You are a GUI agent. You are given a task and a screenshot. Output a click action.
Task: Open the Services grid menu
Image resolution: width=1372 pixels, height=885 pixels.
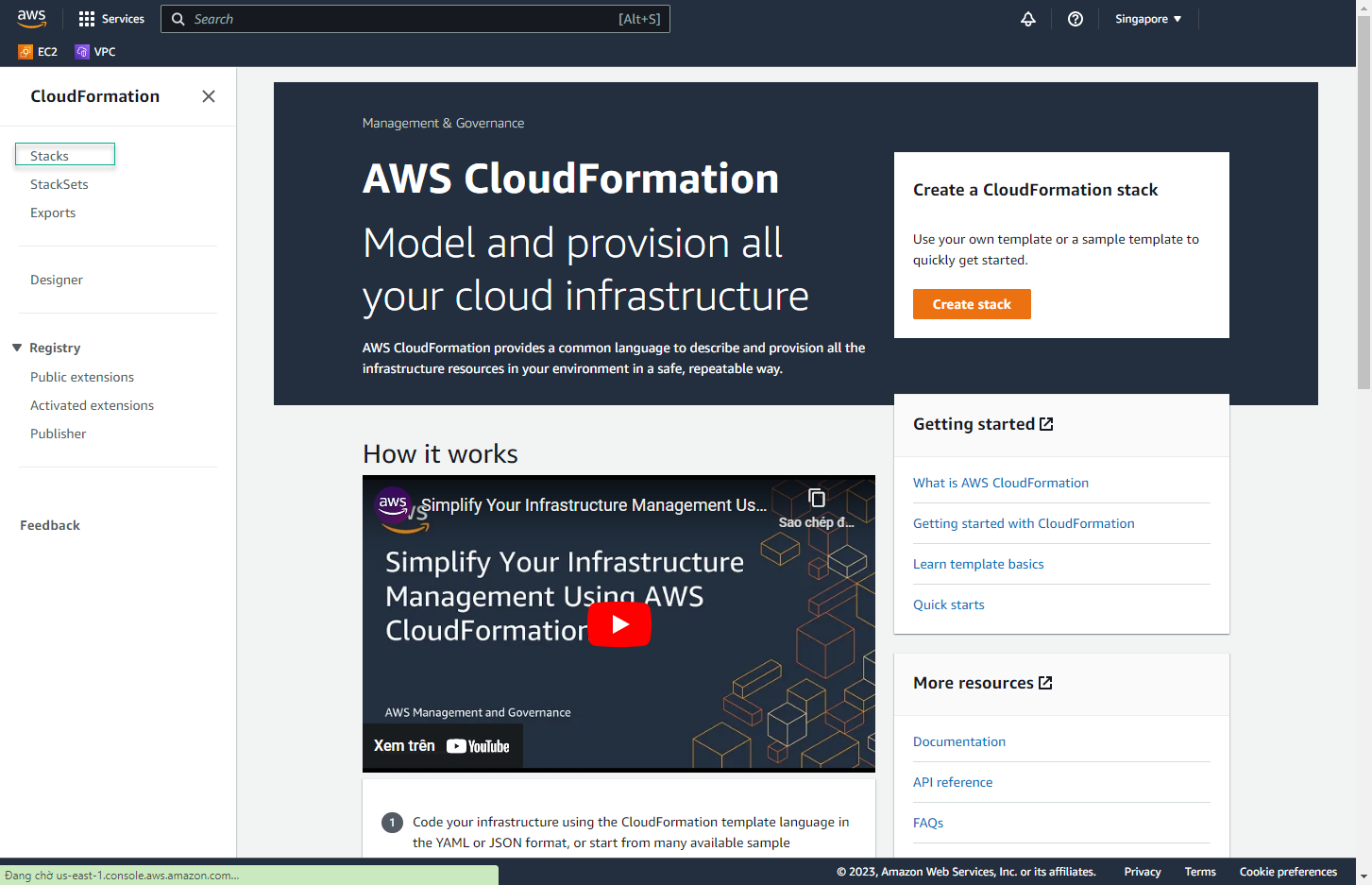tap(87, 19)
